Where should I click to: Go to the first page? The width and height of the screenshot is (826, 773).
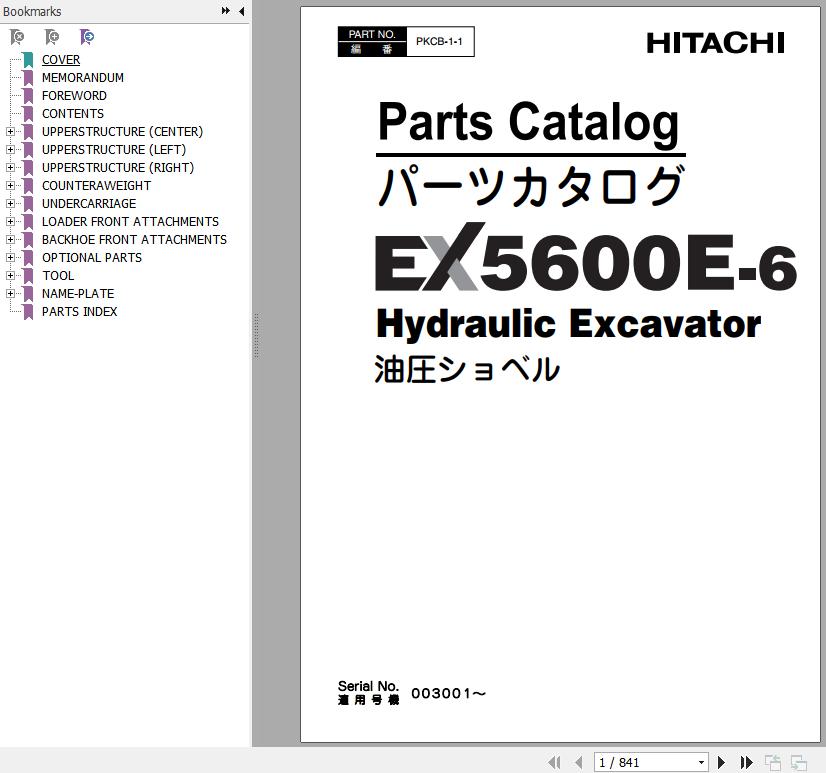(x=554, y=762)
